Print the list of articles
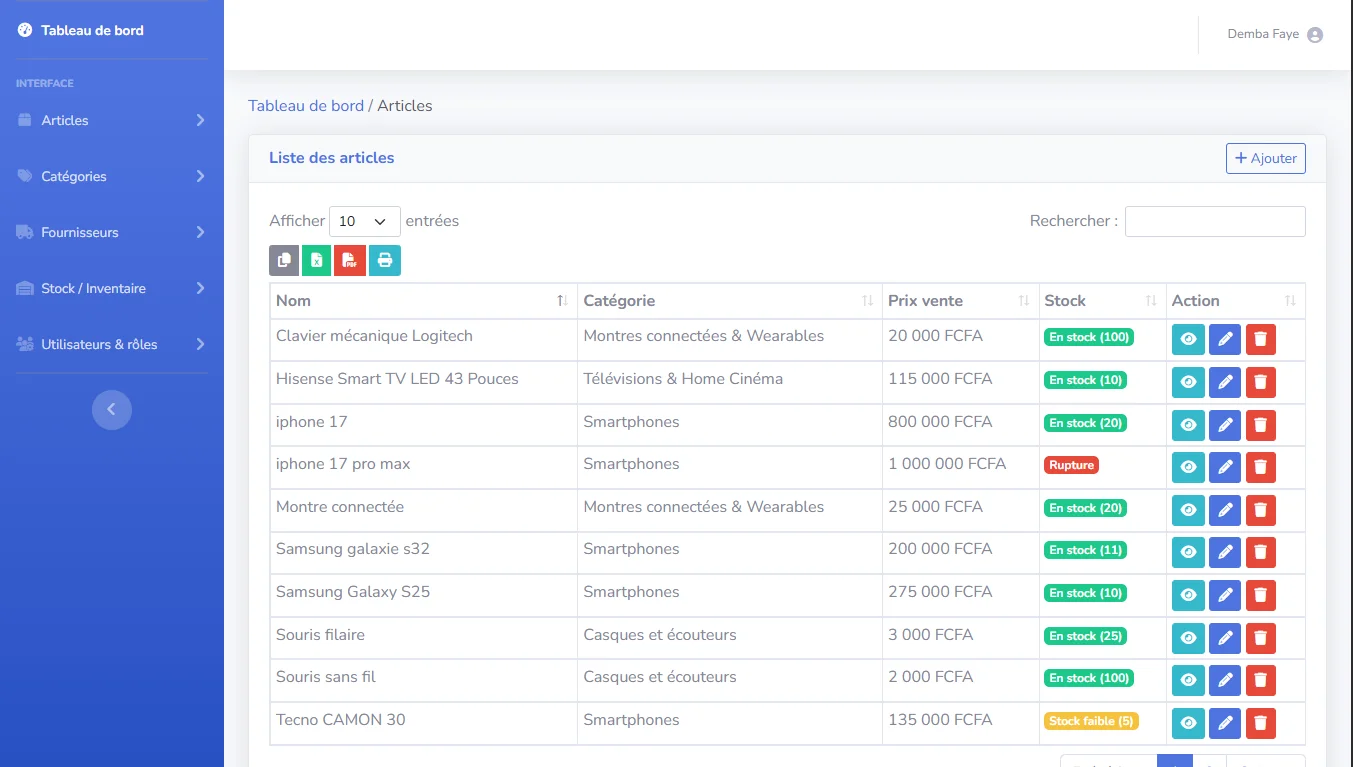This screenshot has width=1353, height=767. pyautogui.click(x=384, y=259)
